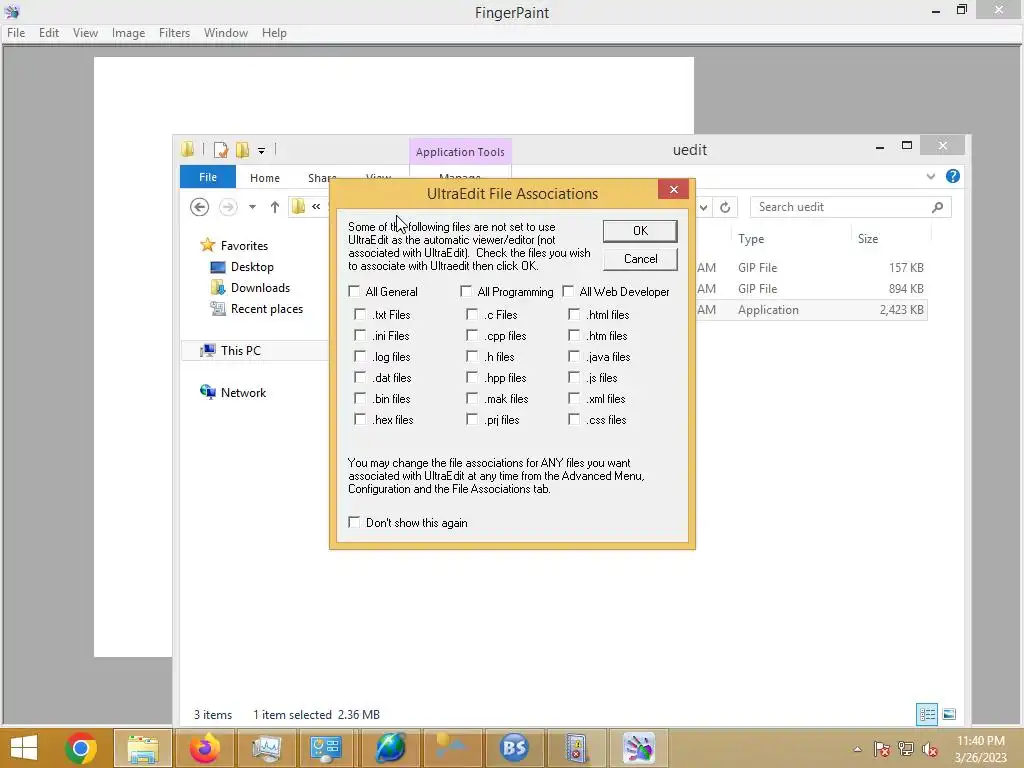Switch to large icons view
The height and width of the screenshot is (768, 1024).
950,714
